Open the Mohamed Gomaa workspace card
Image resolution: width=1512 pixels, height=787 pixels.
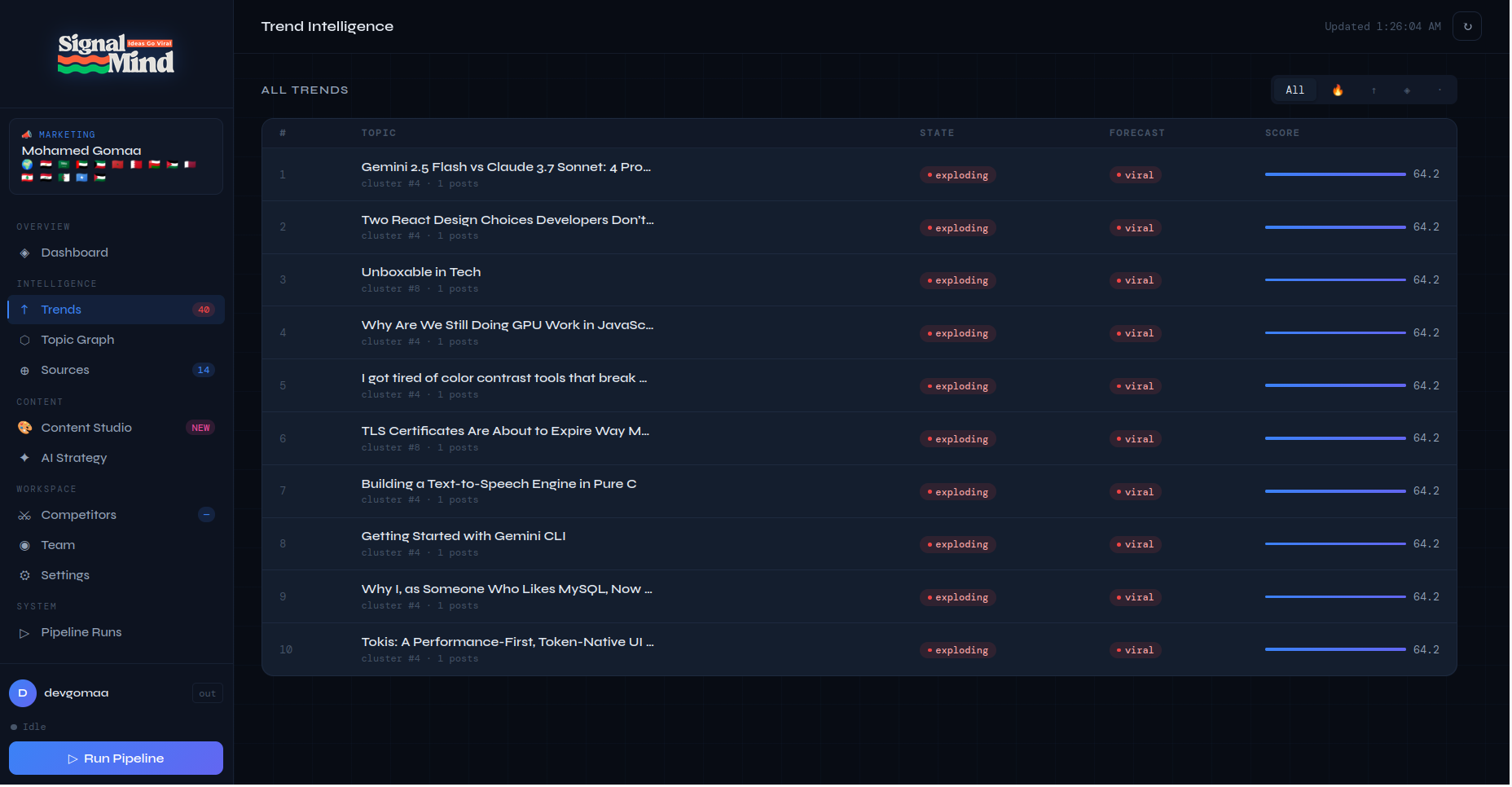pyautogui.click(x=116, y=157)
